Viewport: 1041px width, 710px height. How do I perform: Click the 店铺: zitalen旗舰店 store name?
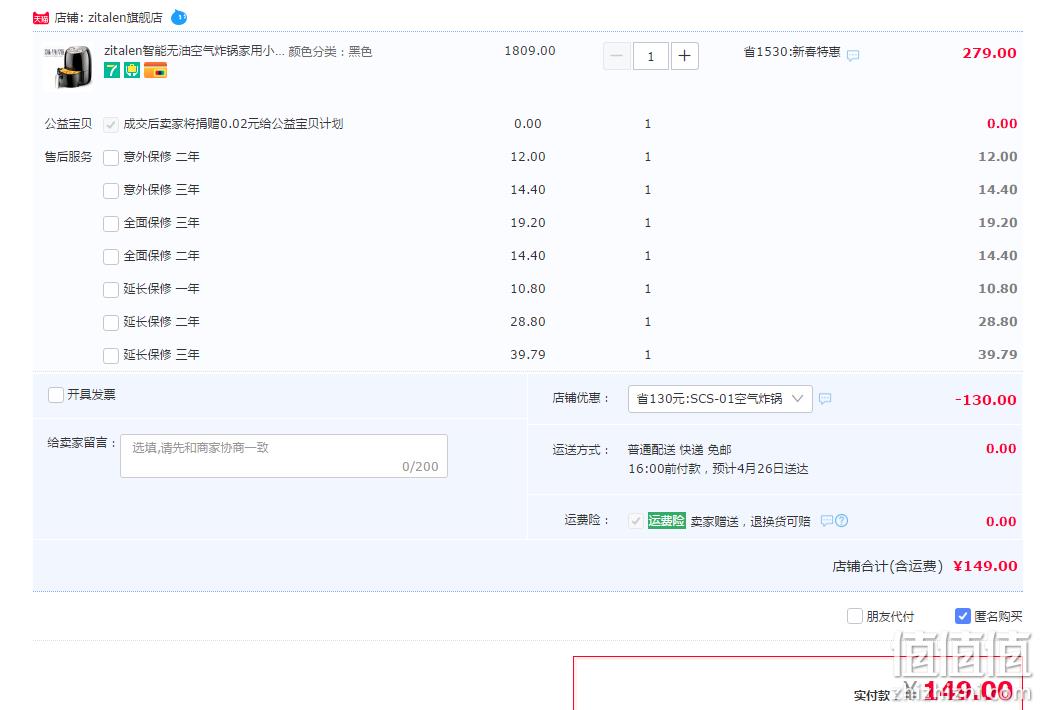click(x=108, y=18)
